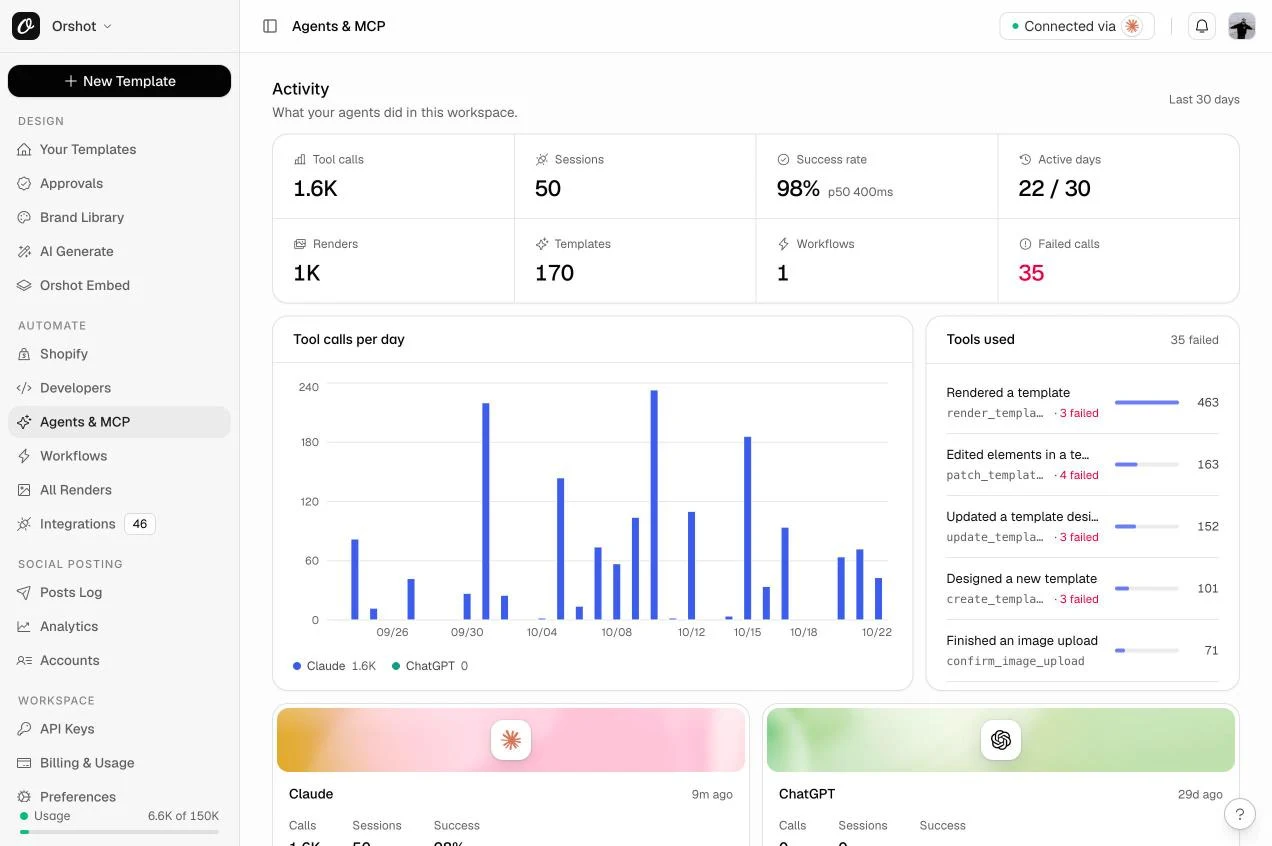Click the All Renders image icon
Screen dimensions: 1272x846
[x=24, y=490]
